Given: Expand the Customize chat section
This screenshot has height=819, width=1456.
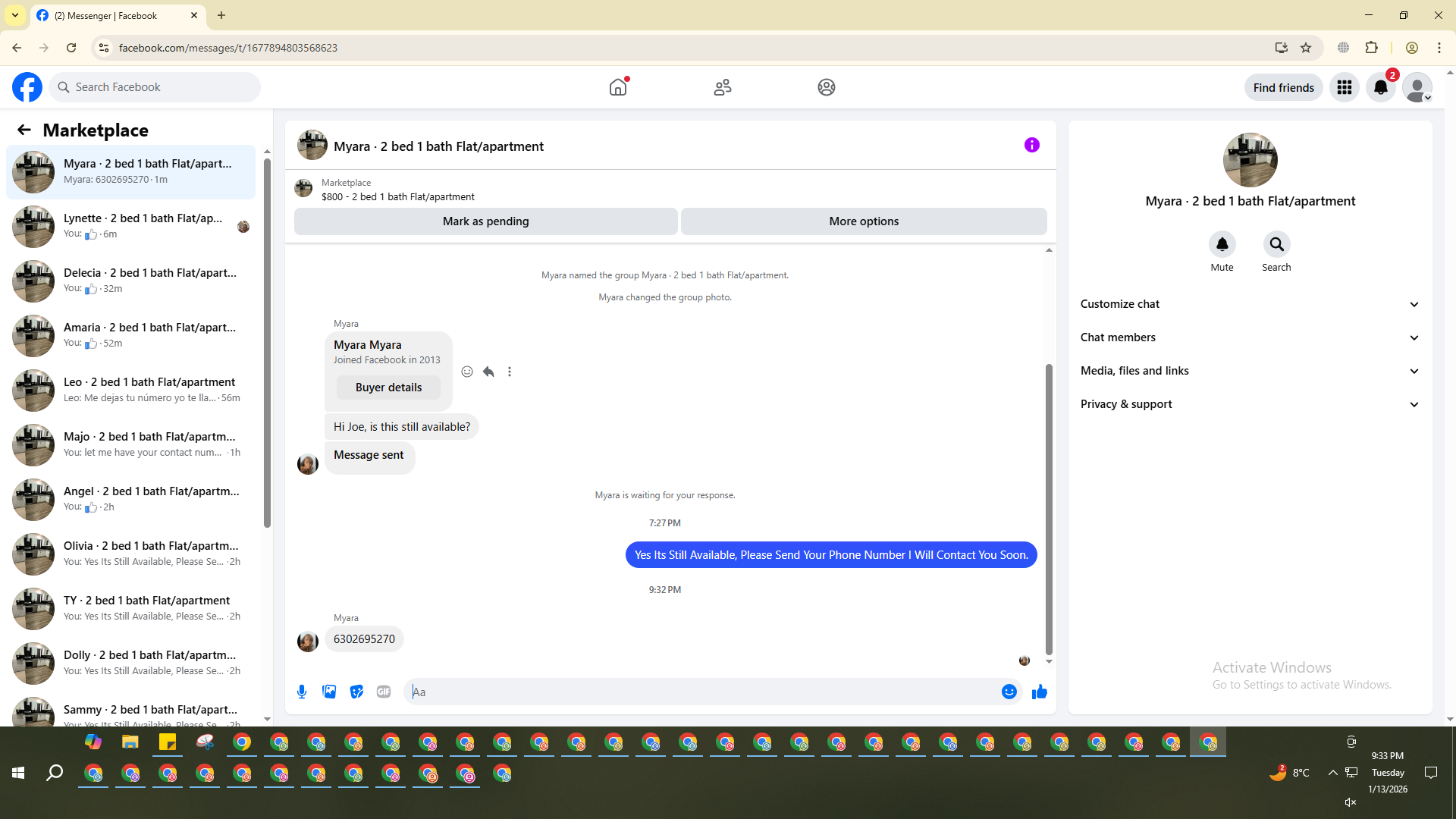Looking at the screenshot, I should coord(1249,304).
